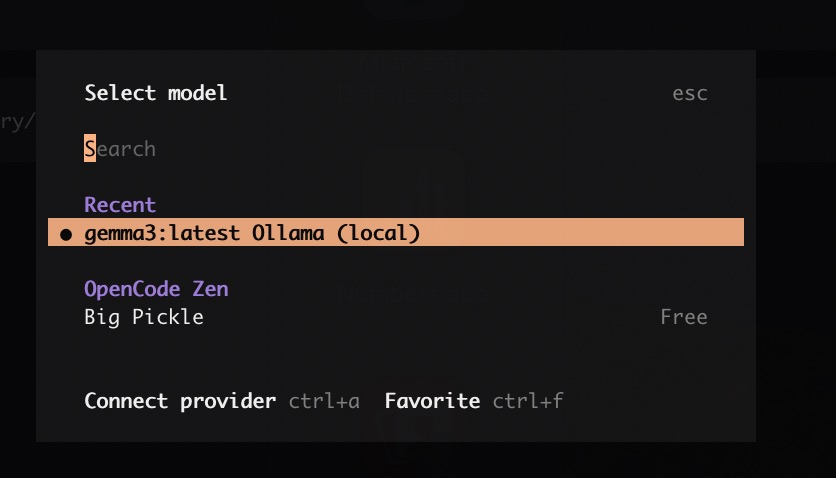Select the gemma3:latest model name
The image size is (836, 478).
coord(162,233)
